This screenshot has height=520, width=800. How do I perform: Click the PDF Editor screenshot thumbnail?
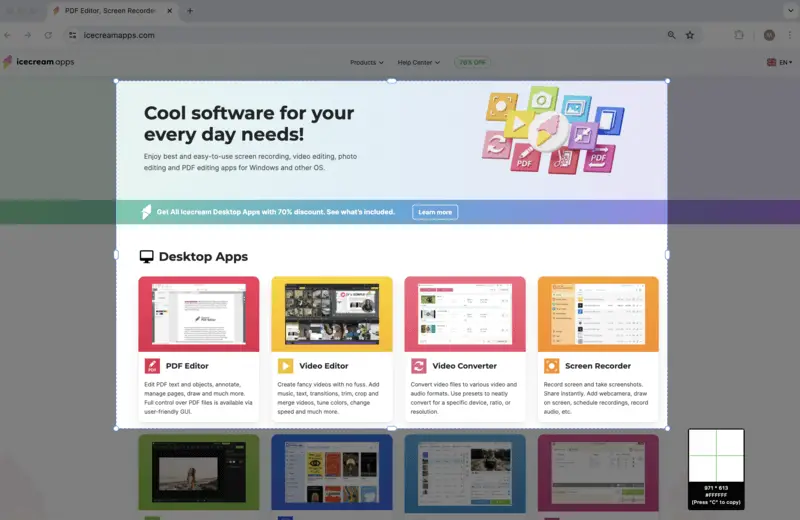coord(199,314)
